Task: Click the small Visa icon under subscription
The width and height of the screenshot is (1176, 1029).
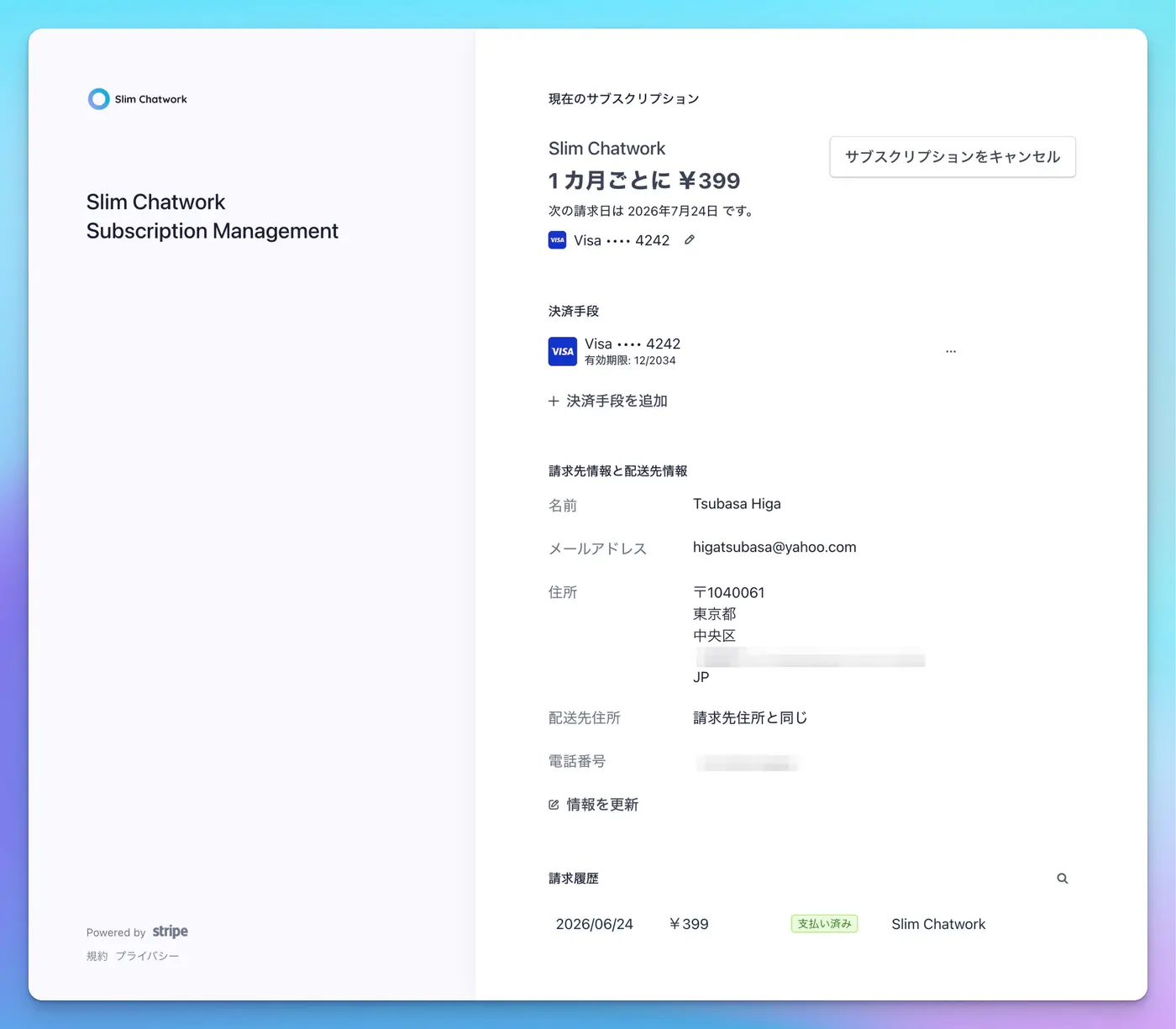Action: [557, 240]
